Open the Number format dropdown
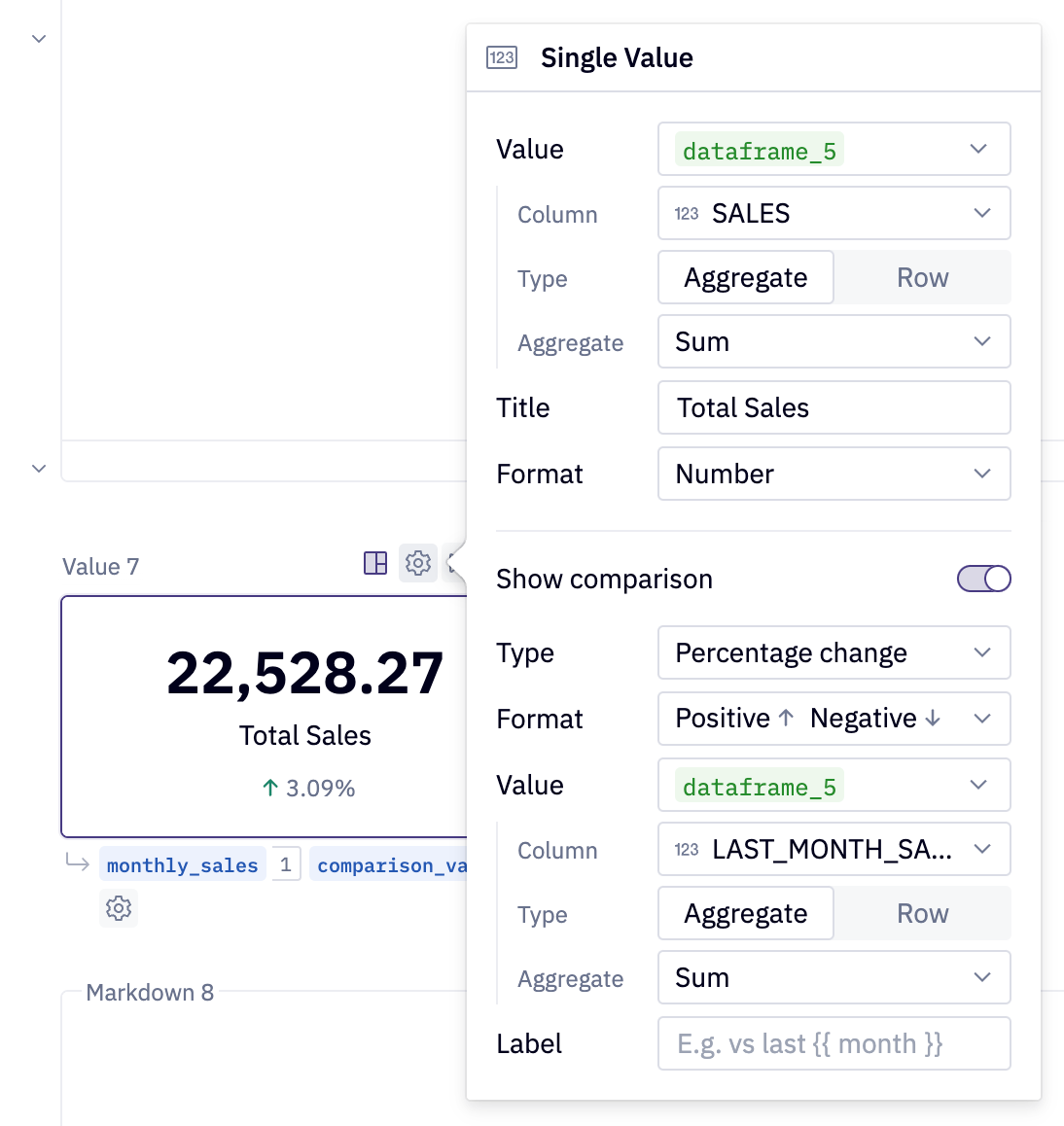 pos(833,475)
